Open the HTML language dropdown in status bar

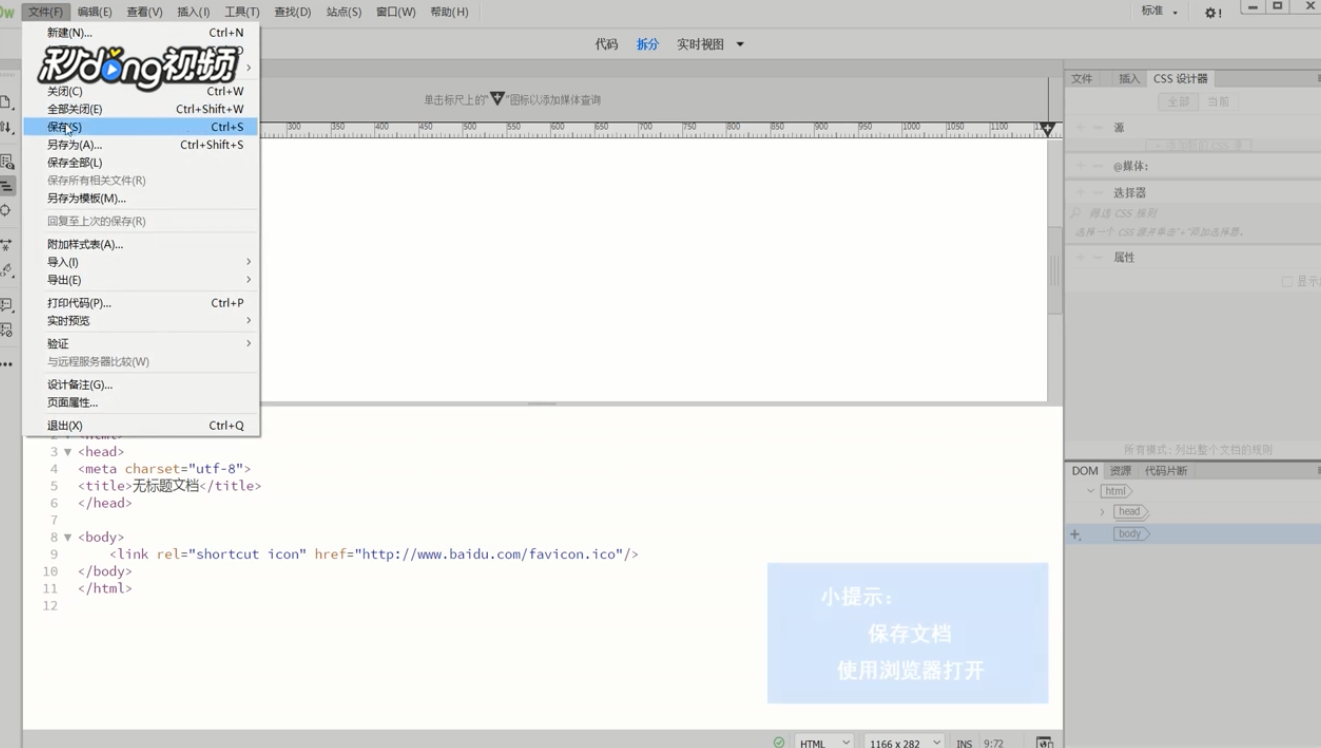click(824, 743)
